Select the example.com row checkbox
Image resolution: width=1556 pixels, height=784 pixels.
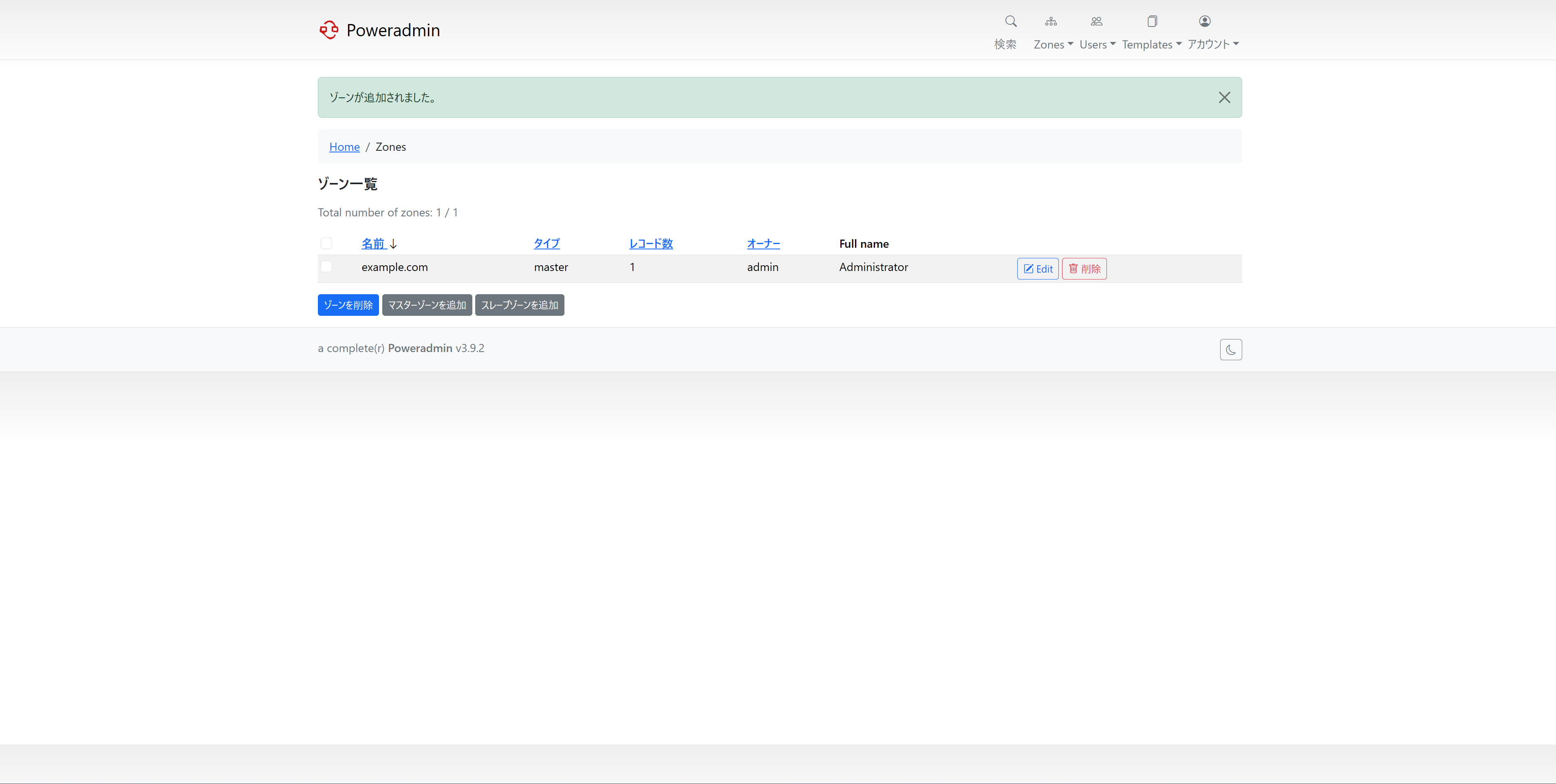(x=326, y=266)
